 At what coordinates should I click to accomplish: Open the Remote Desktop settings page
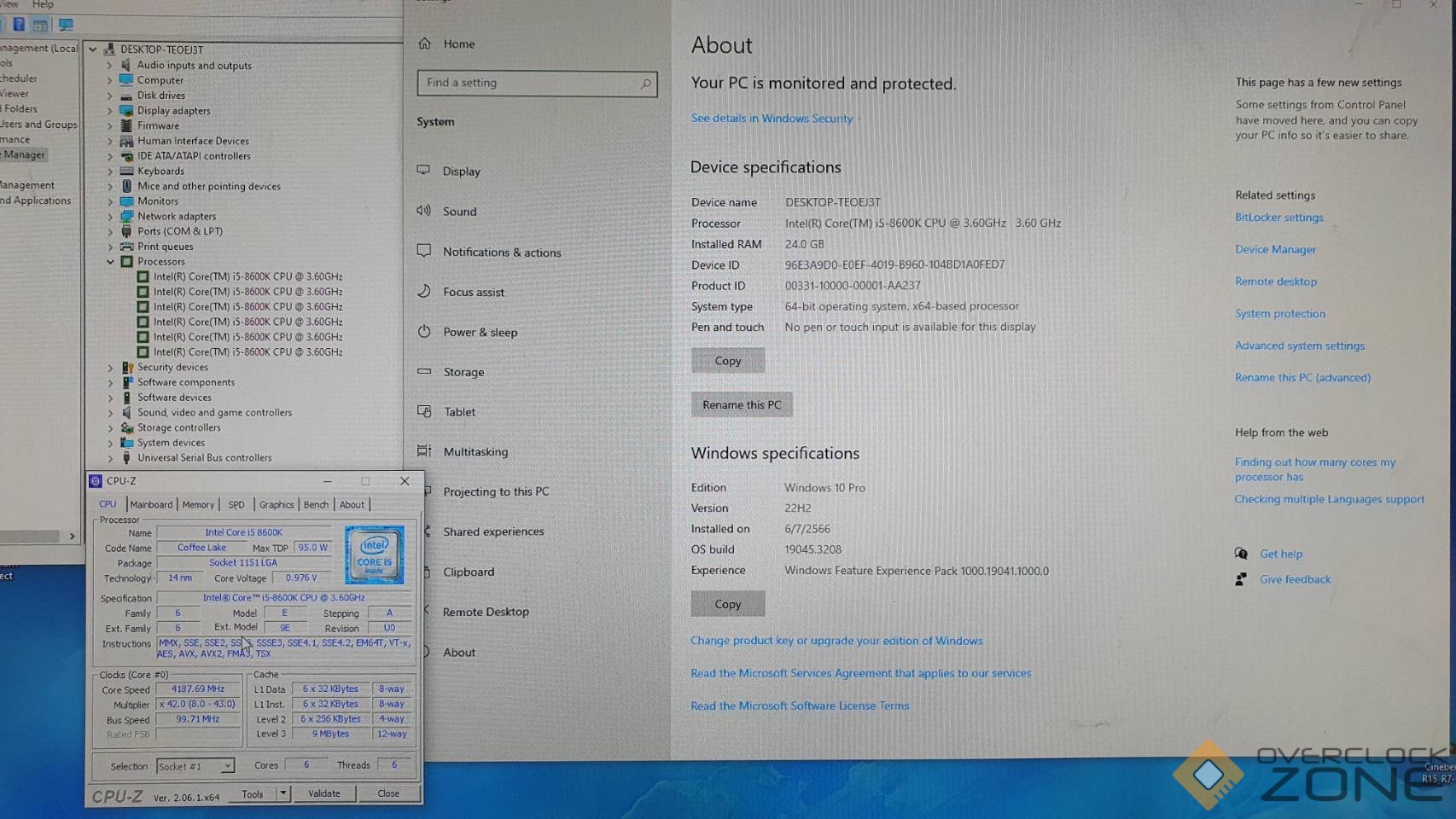pos(486,612)
